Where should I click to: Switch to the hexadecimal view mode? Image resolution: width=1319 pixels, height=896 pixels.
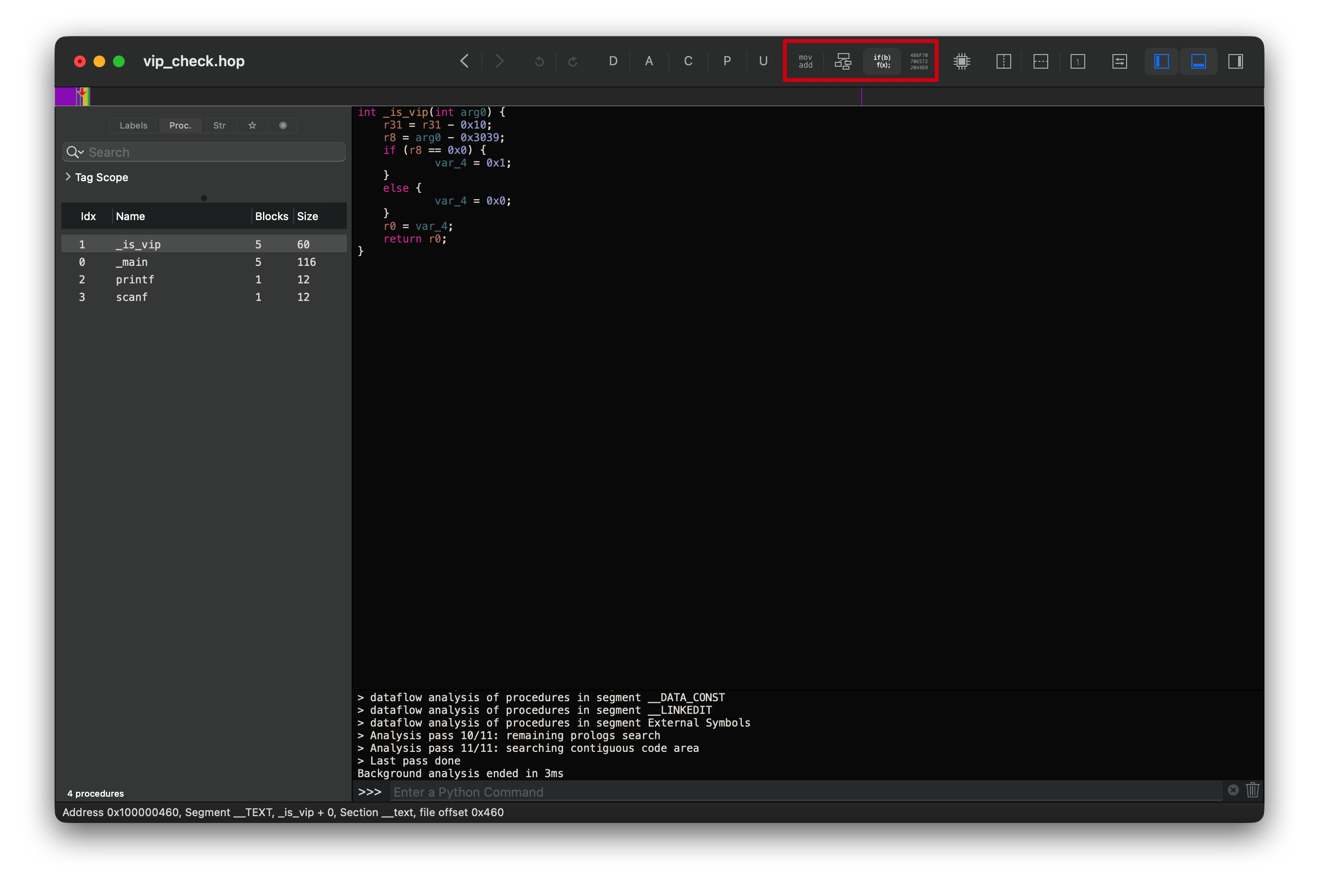919,61
